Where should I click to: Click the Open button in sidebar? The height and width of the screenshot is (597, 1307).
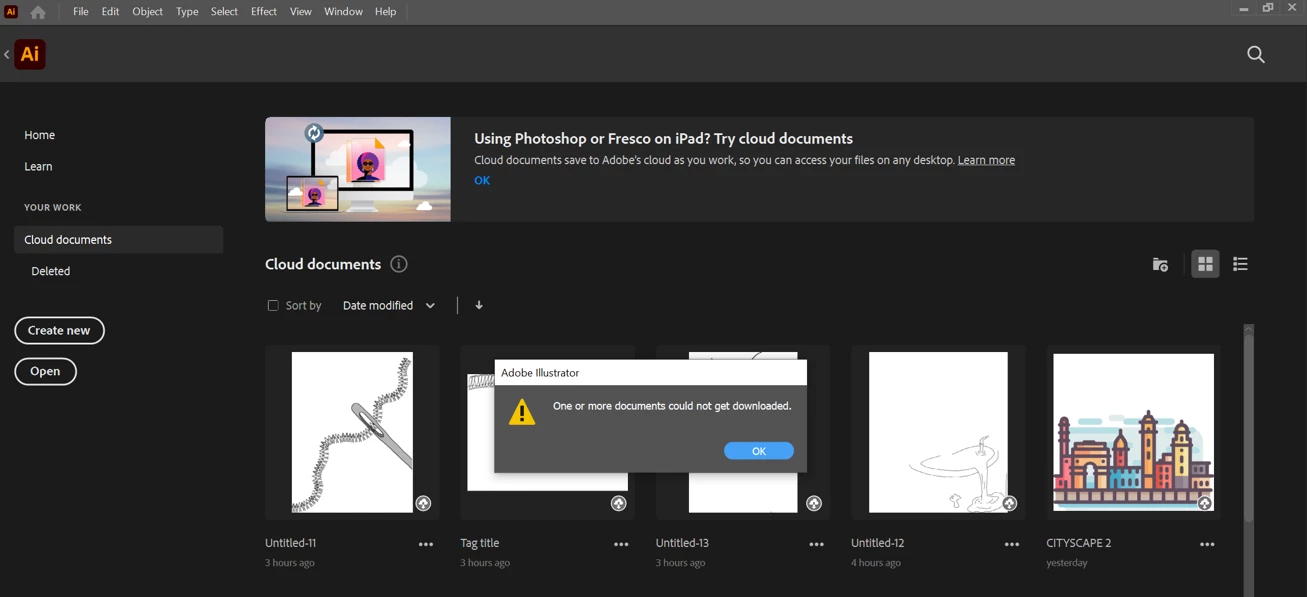(x=45, y=371)
